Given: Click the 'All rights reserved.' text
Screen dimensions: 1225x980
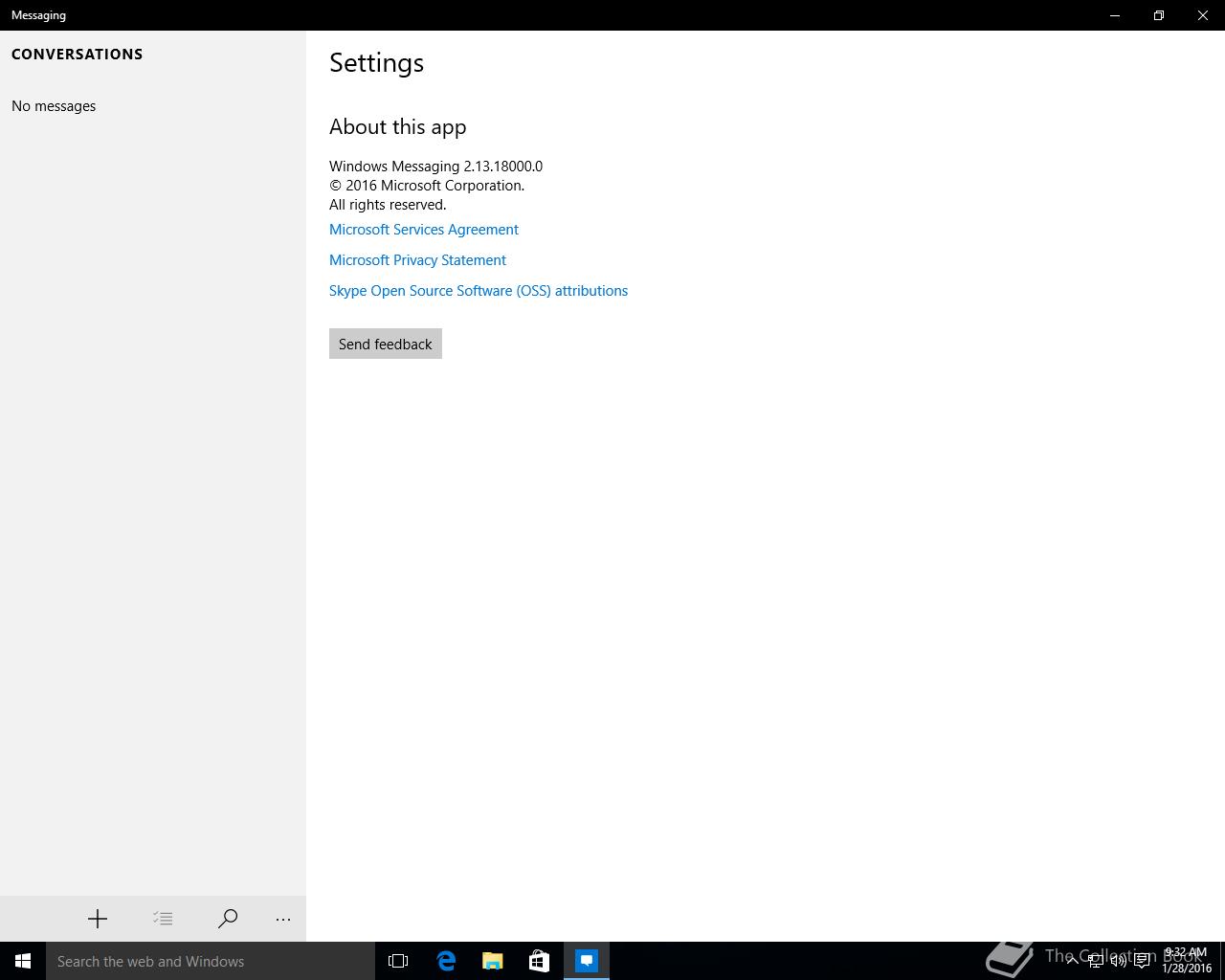Looking at the screenshot, I should coord(388,205).
